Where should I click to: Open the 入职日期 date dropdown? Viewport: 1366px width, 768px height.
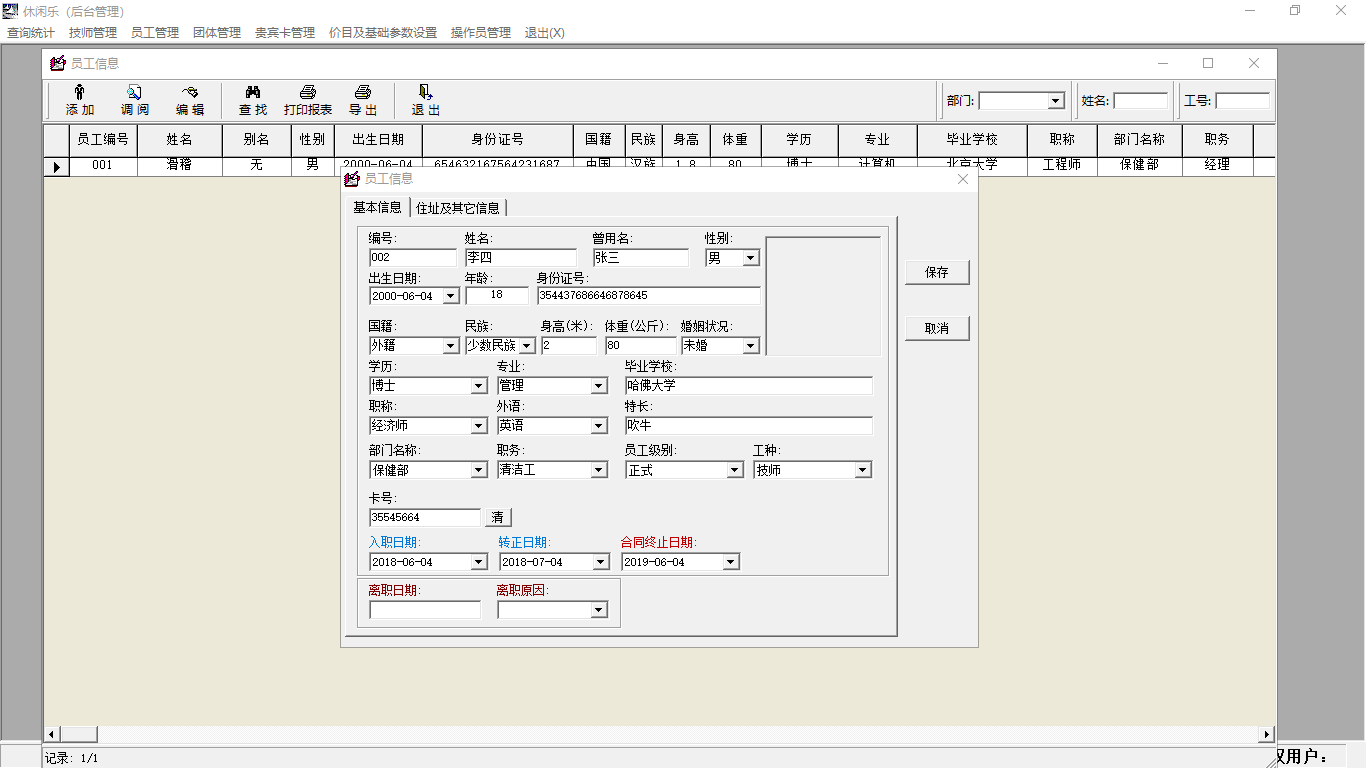pos(479,562)
